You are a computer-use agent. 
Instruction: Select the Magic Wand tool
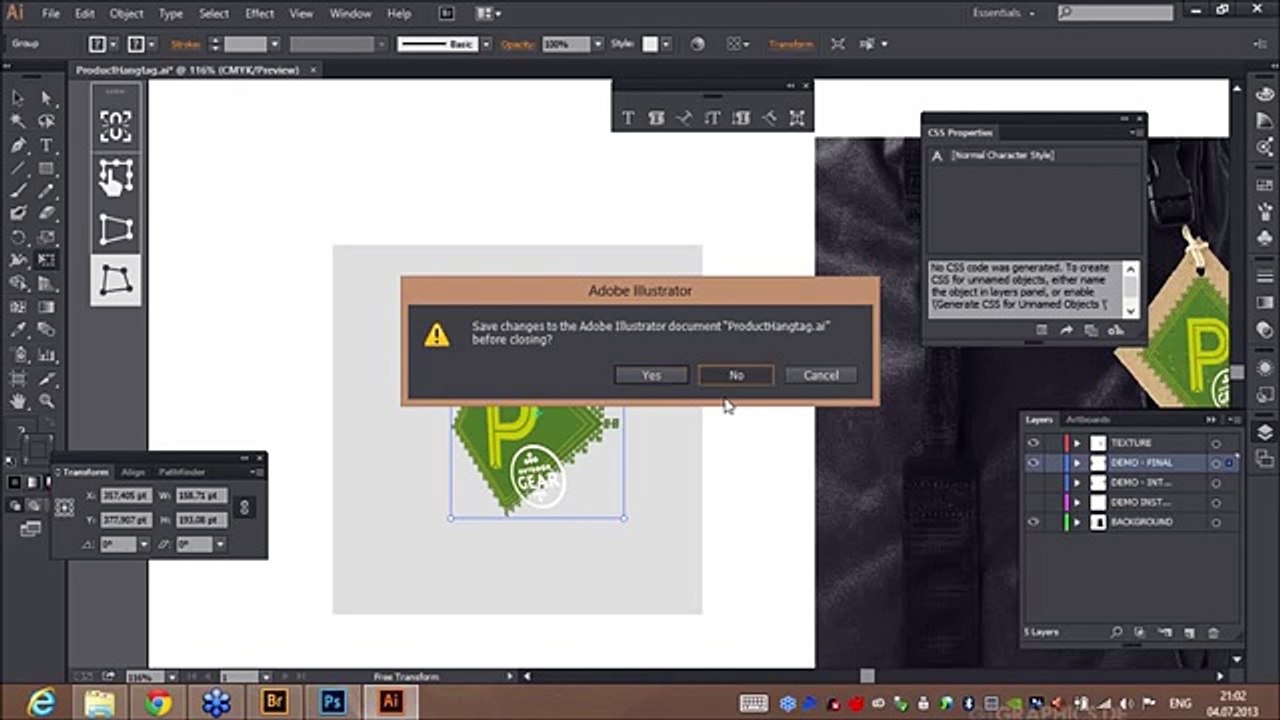tap(18, 121)
